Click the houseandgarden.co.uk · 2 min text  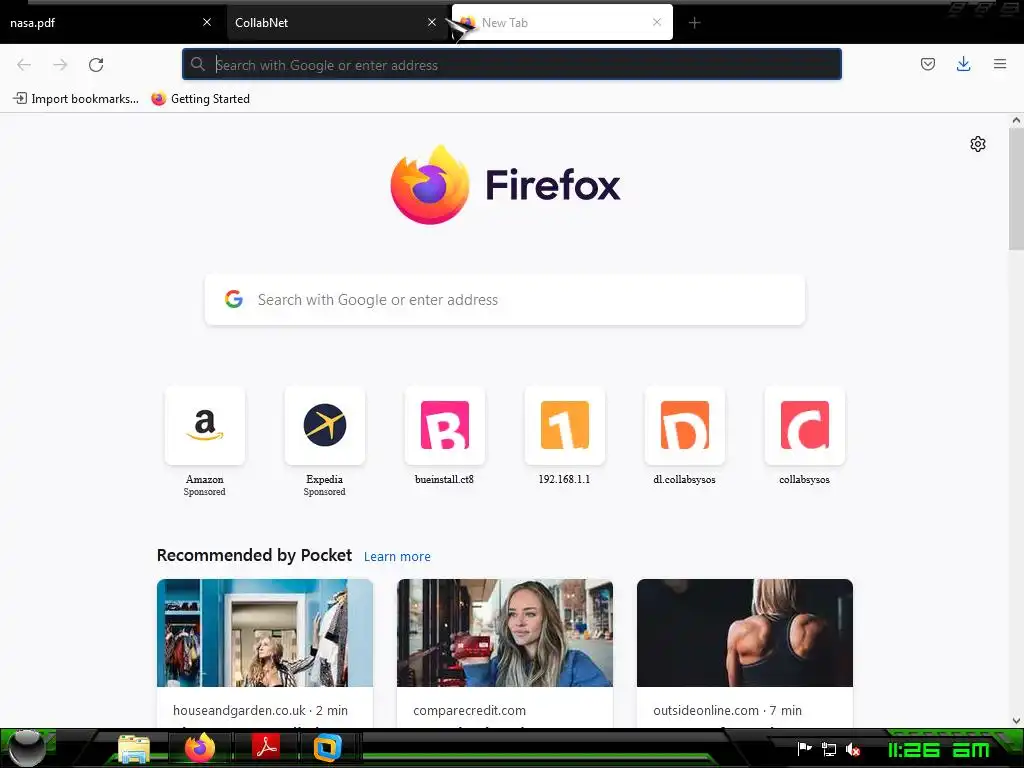tap(260, 710)
